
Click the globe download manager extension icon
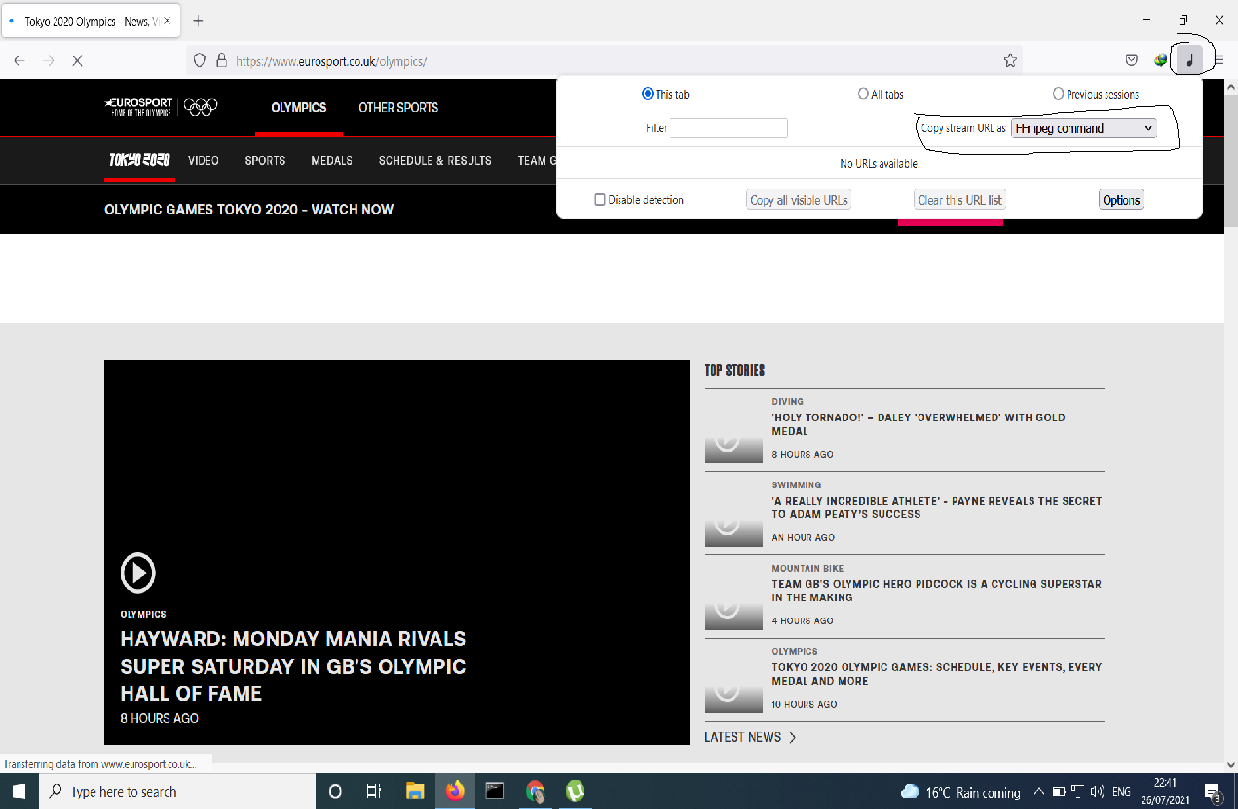point(1160,60)
